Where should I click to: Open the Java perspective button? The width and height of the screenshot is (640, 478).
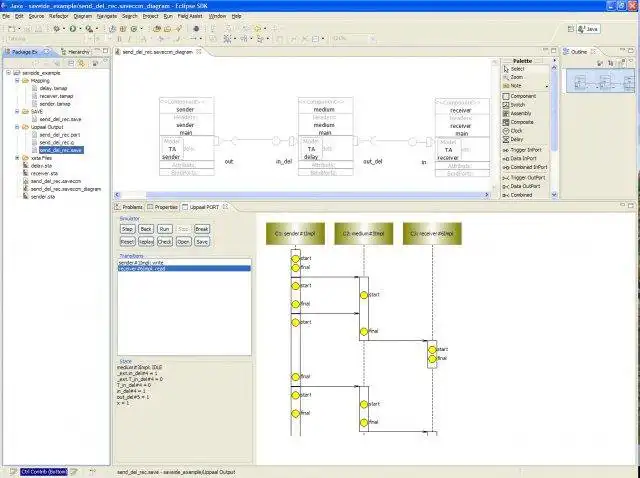(588, 29)
